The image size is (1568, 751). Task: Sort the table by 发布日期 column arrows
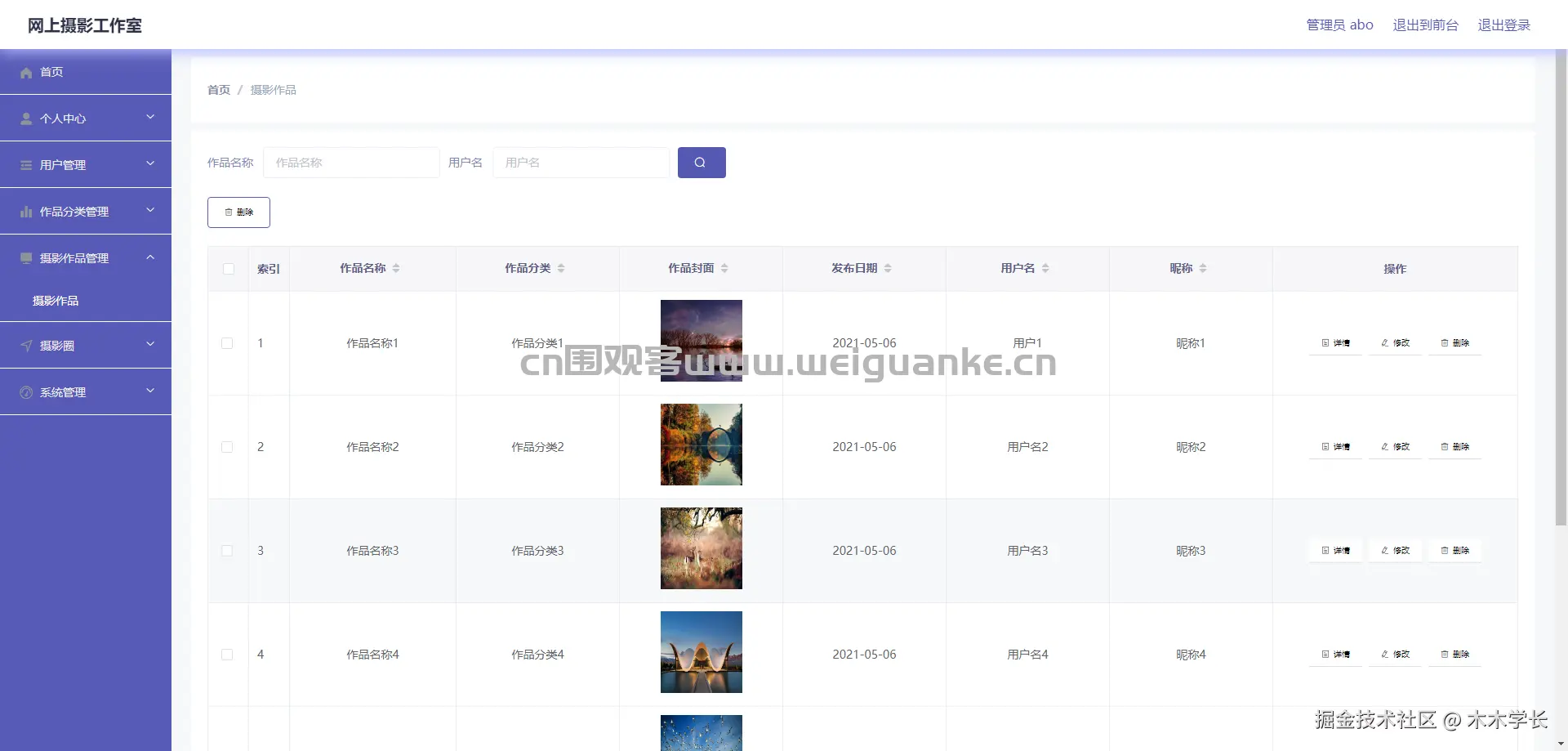click(888, 268)
